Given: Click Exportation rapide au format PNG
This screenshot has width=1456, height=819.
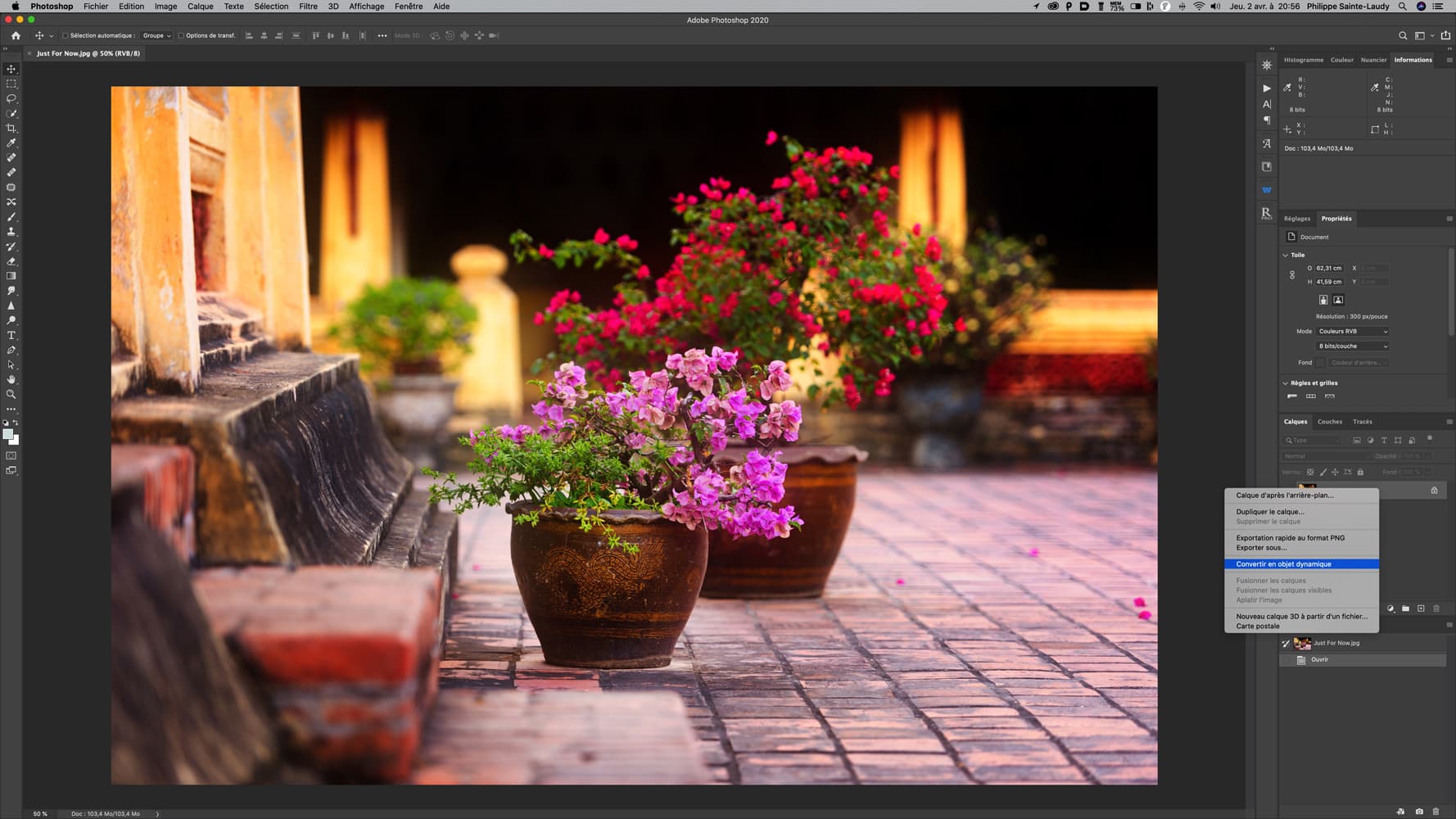Looking at the screenshot, I should point(1290,538).
